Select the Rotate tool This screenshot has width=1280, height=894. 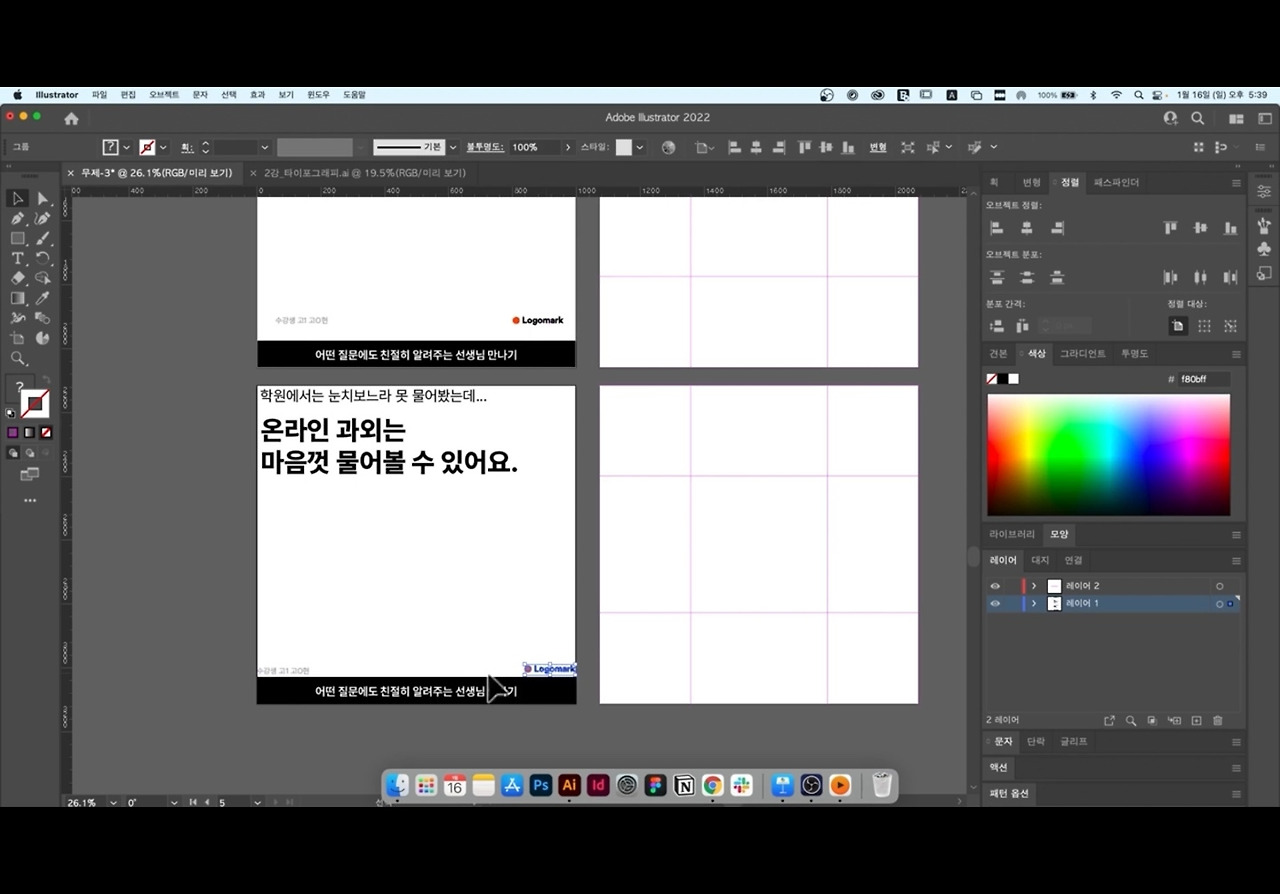pos(43,259)
